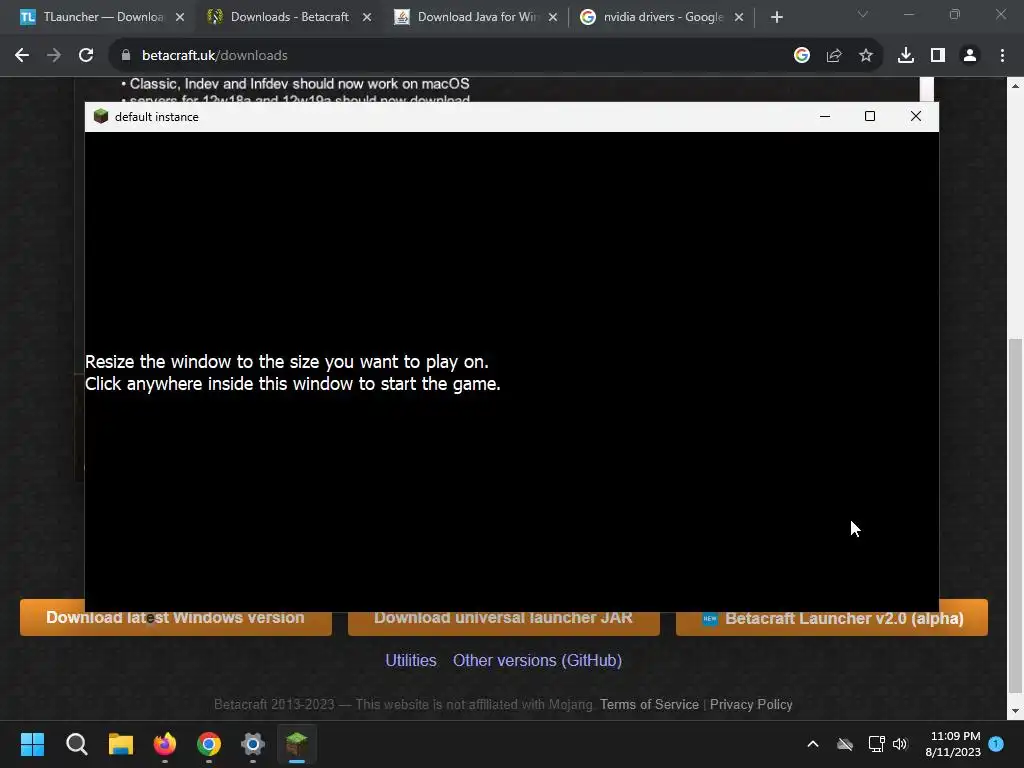1024x768 pixels.
Task: Click the page vertical scrollbar thumb
Action: [1016, 516]
